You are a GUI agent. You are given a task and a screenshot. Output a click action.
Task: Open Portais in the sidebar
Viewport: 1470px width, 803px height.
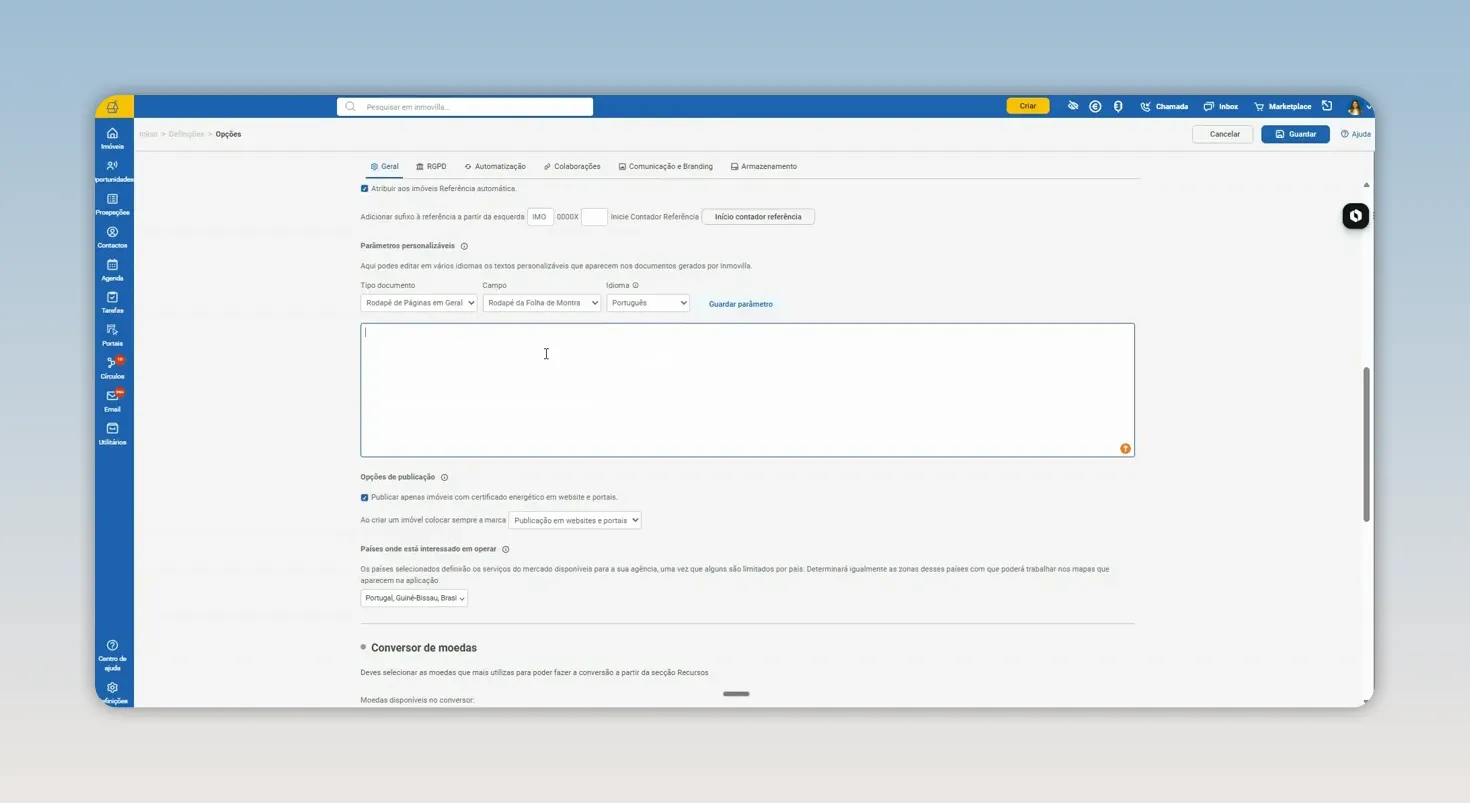(112, 335)
